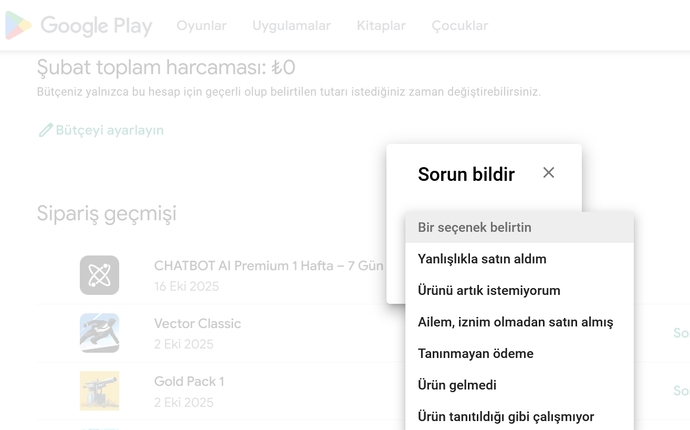Image resolution: width=690 pixels, height=430 pixels.
Task: Close the Sorun bildir dialog
Action: [x=548, y=173]
